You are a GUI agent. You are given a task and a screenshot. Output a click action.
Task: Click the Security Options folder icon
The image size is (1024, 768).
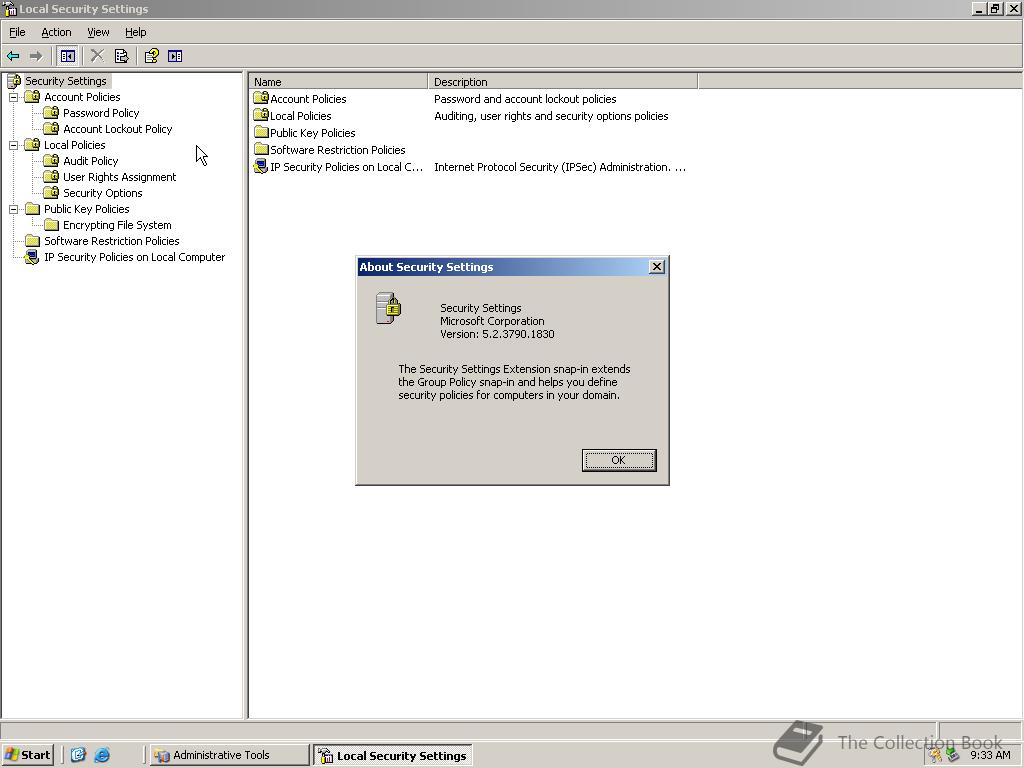pyautogui.click(x=52, y=193)
